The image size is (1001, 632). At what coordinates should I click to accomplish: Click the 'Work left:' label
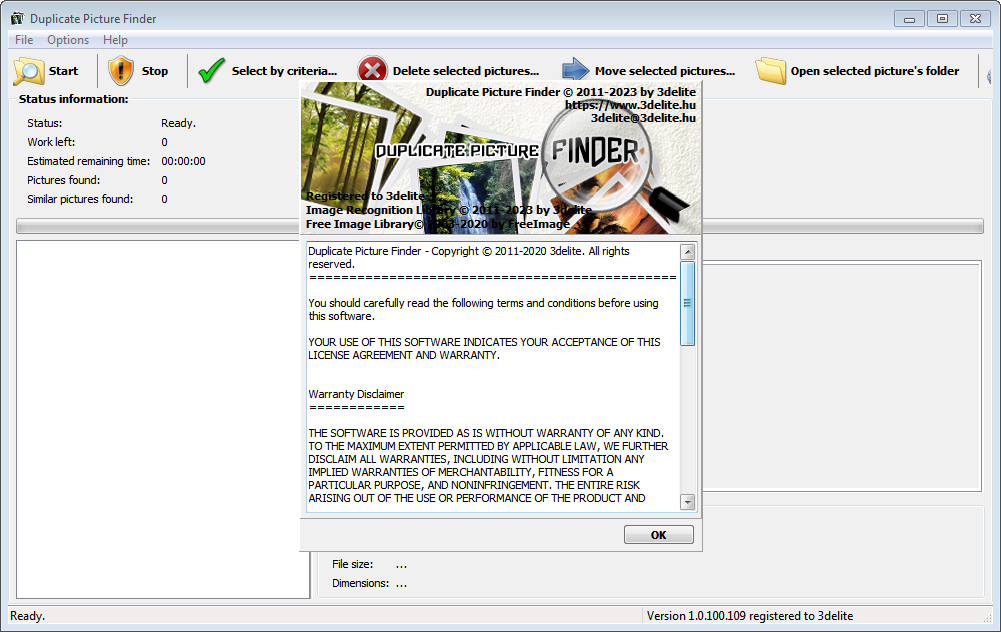[50, 142]
